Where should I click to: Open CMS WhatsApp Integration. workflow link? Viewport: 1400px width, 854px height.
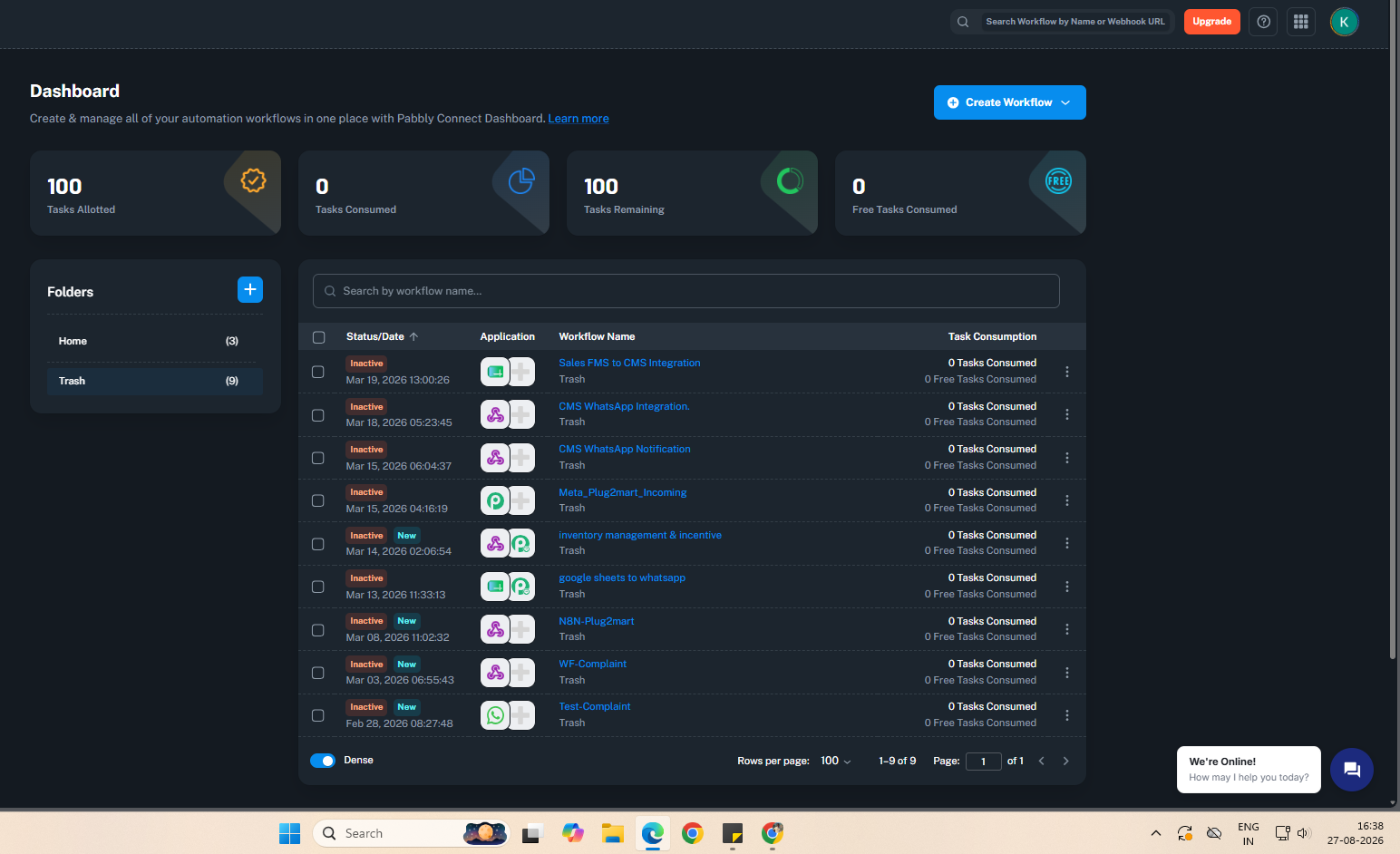625,406
